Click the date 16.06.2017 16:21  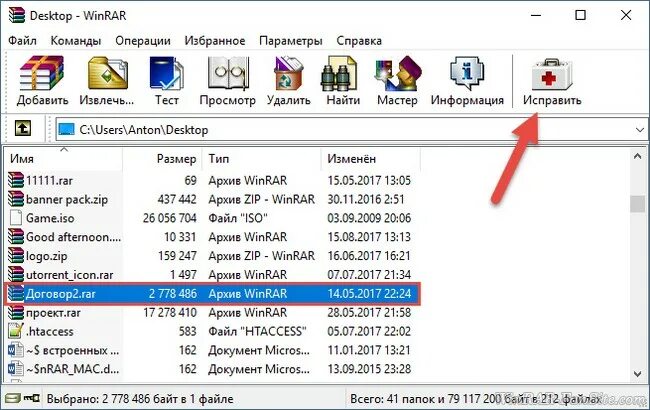click(369, 256)
